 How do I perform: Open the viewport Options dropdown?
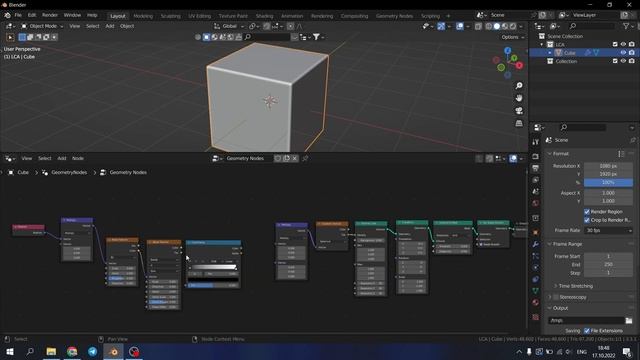click(x=512, y=37)
